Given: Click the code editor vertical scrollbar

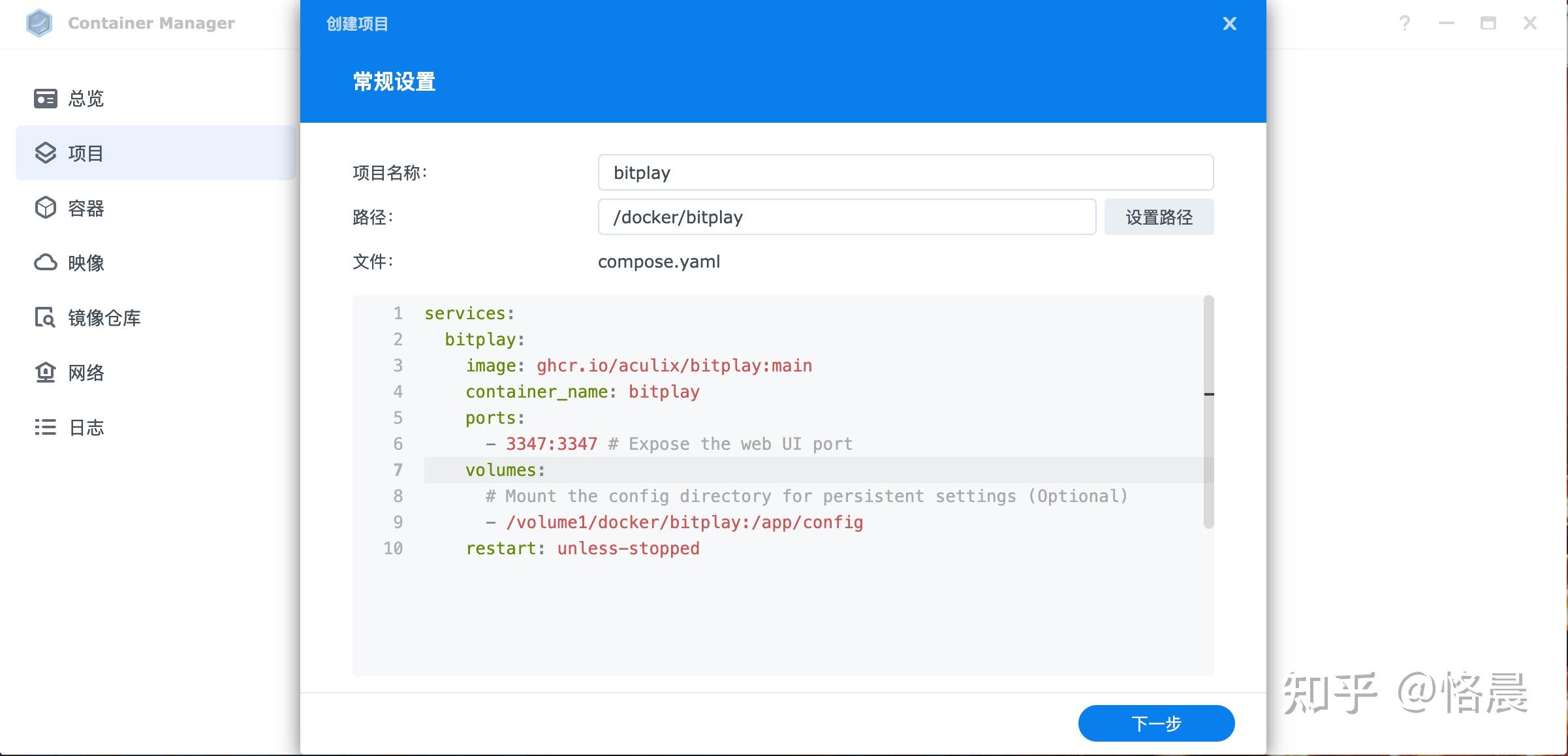Looking at the screenshot, I should (x=1208, y=411).
